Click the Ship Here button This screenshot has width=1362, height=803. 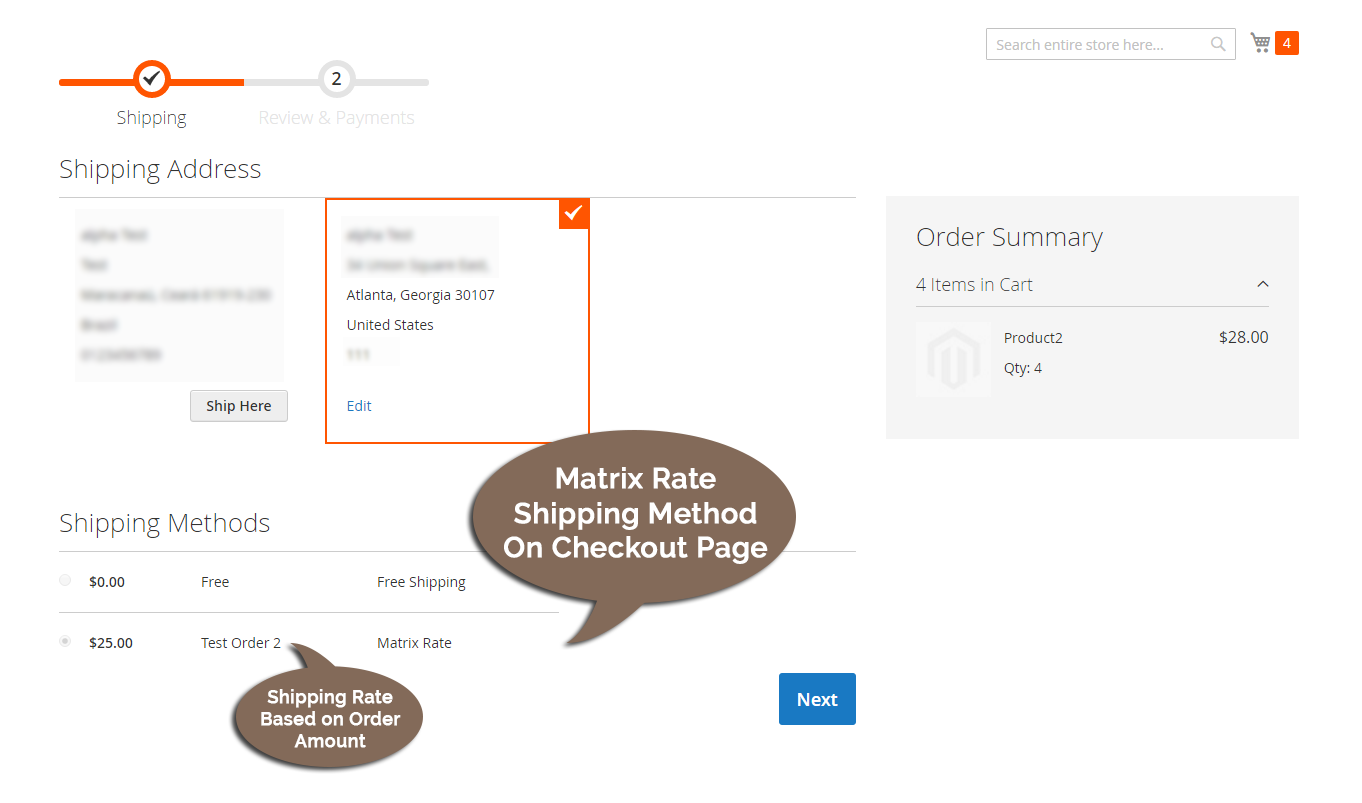pos(238,406)
